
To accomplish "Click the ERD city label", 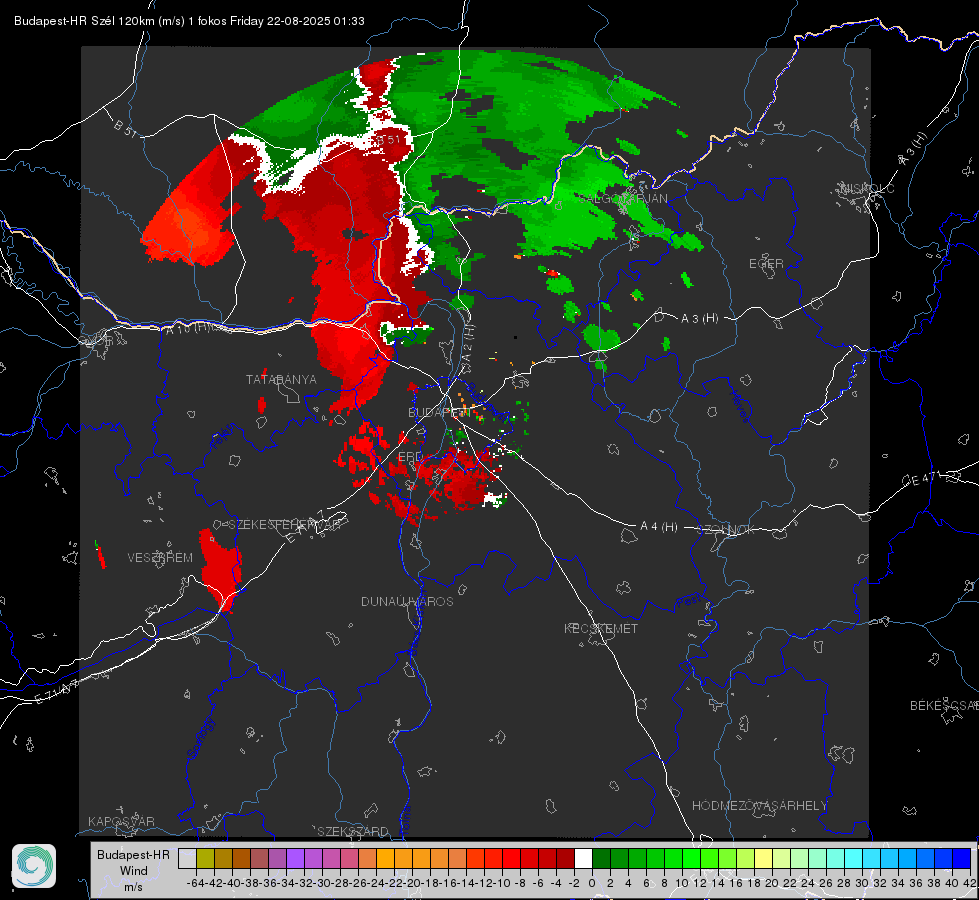I will (410, 457).
